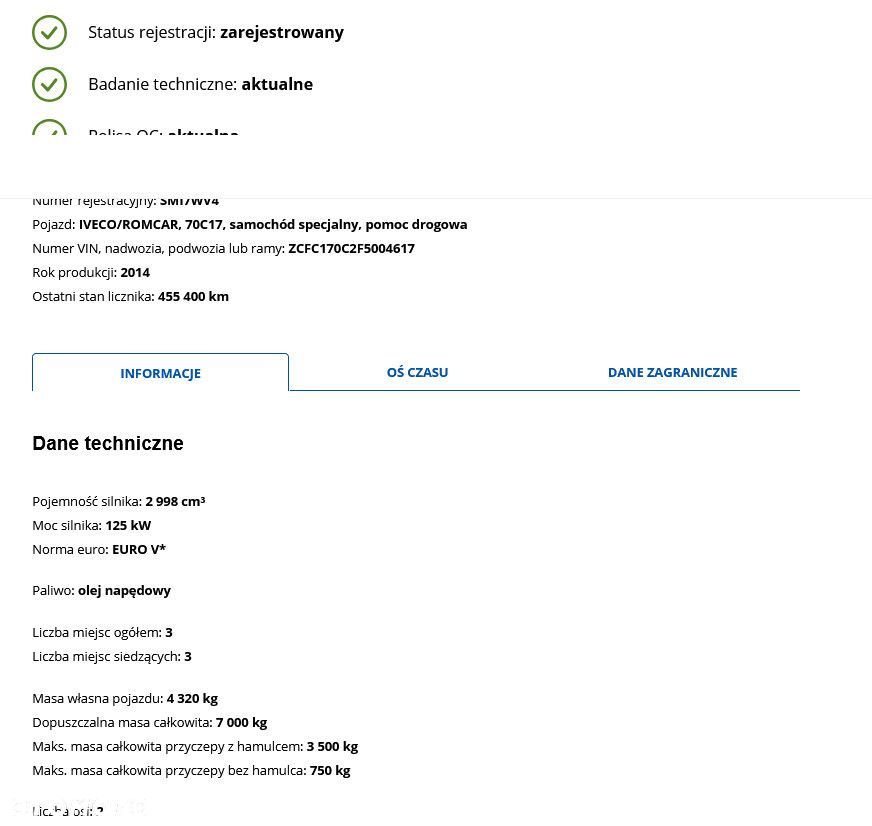872x826 pixels.
Task: Click the engine capacity value 2 998 cm³
Action: [175, 501]
